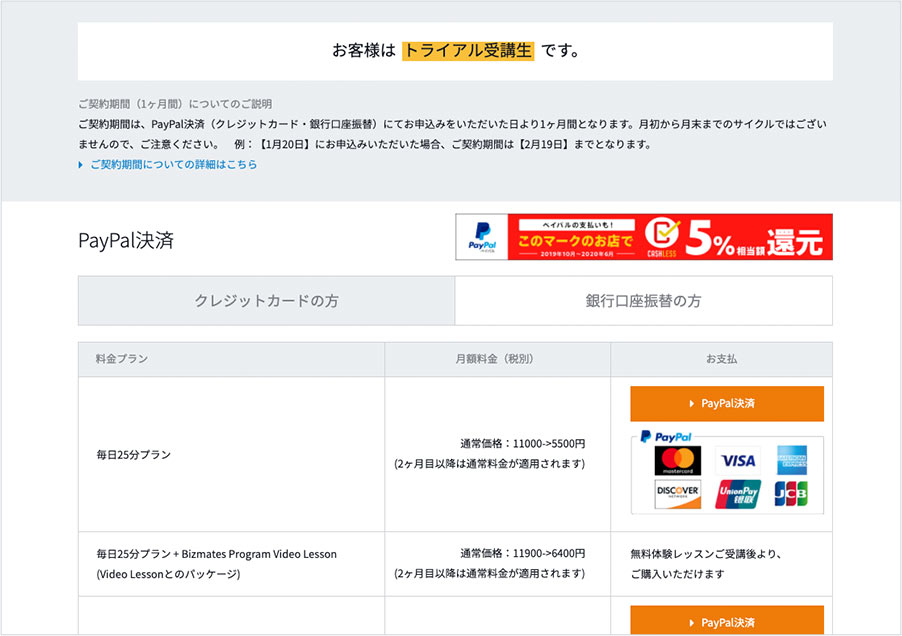Click the Discover card logo

pyautogui.click(x=677, y=494)
